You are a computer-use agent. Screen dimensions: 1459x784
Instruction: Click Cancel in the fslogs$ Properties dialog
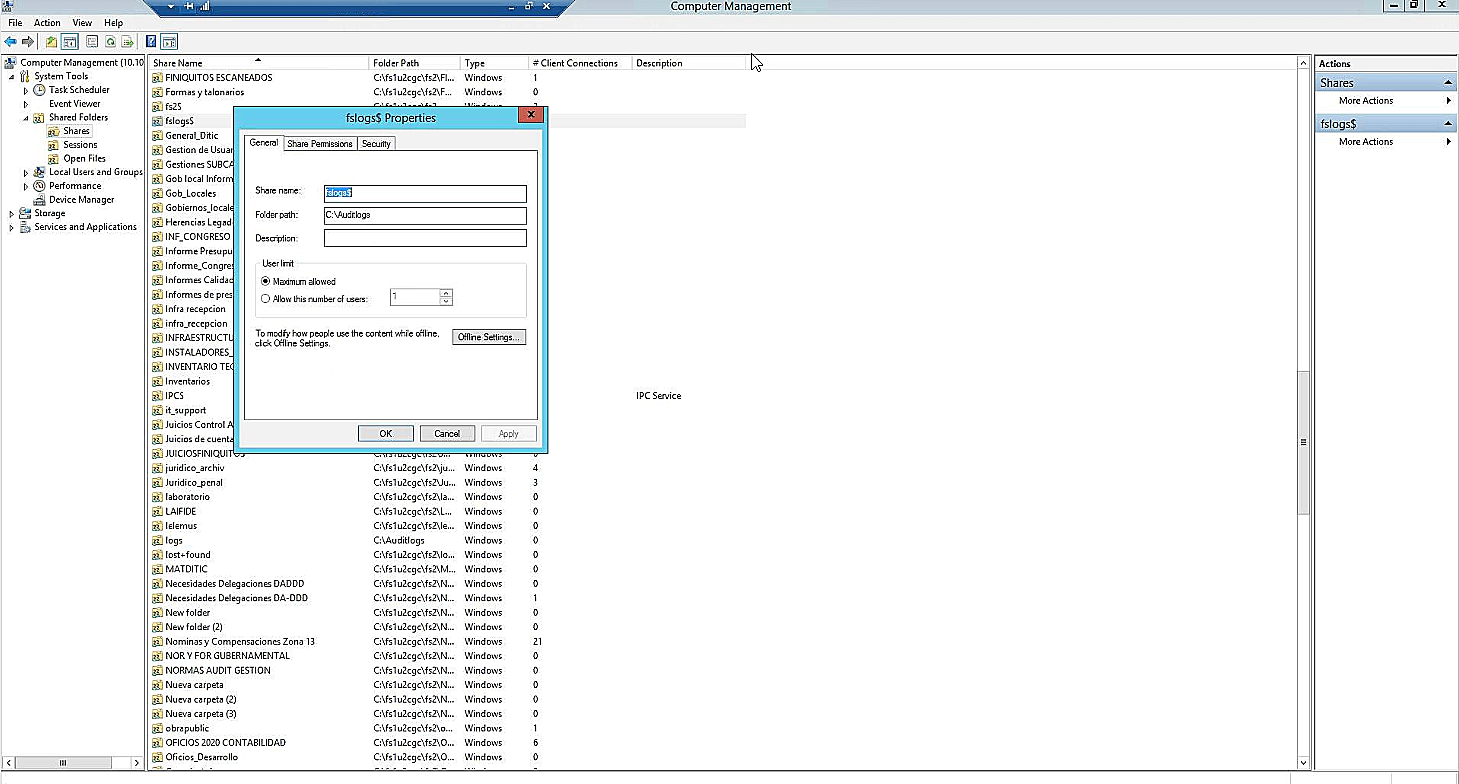coord(447,433)
